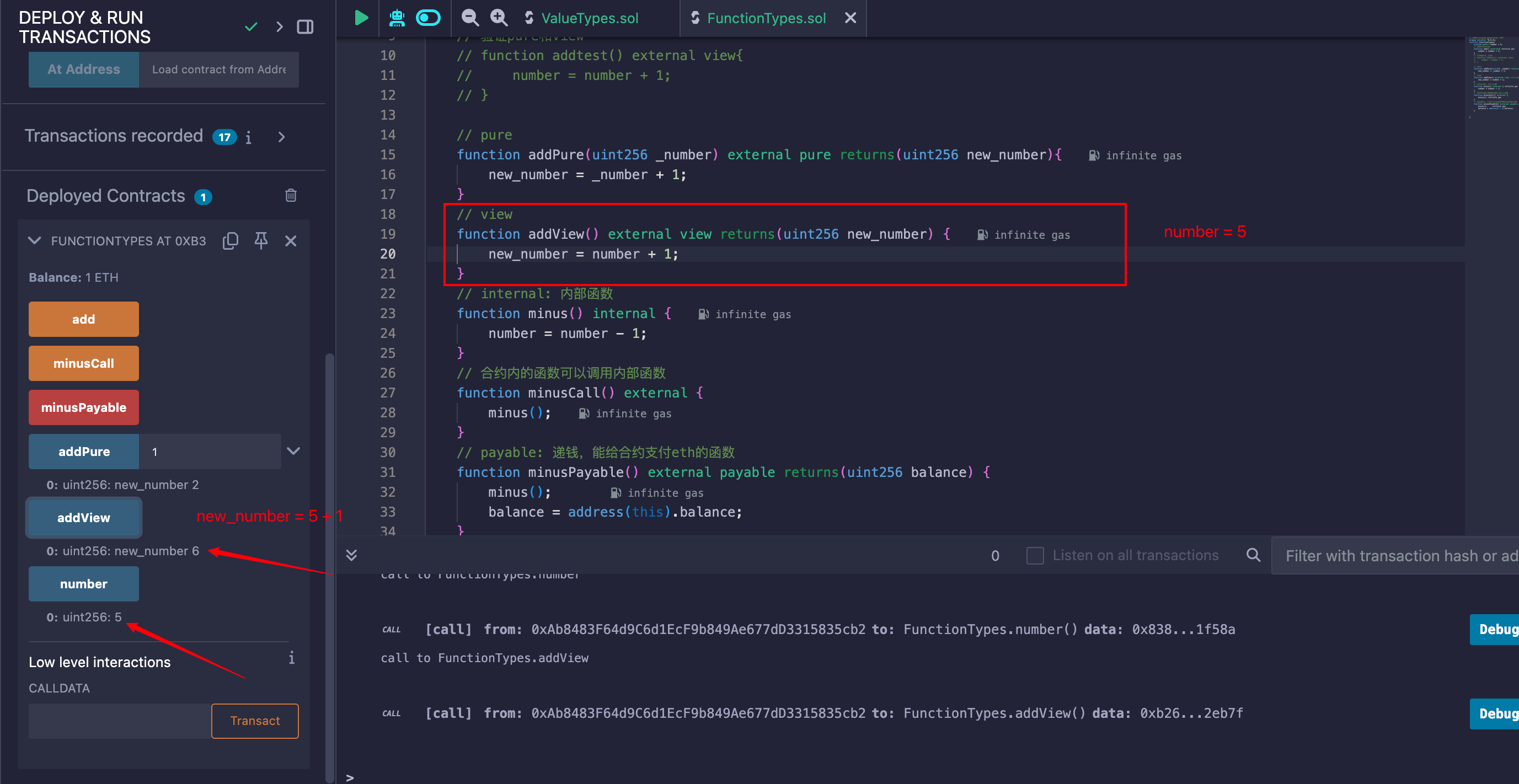Click line number 20 in the gutter
1519x784 pixels.
(387, 254)
